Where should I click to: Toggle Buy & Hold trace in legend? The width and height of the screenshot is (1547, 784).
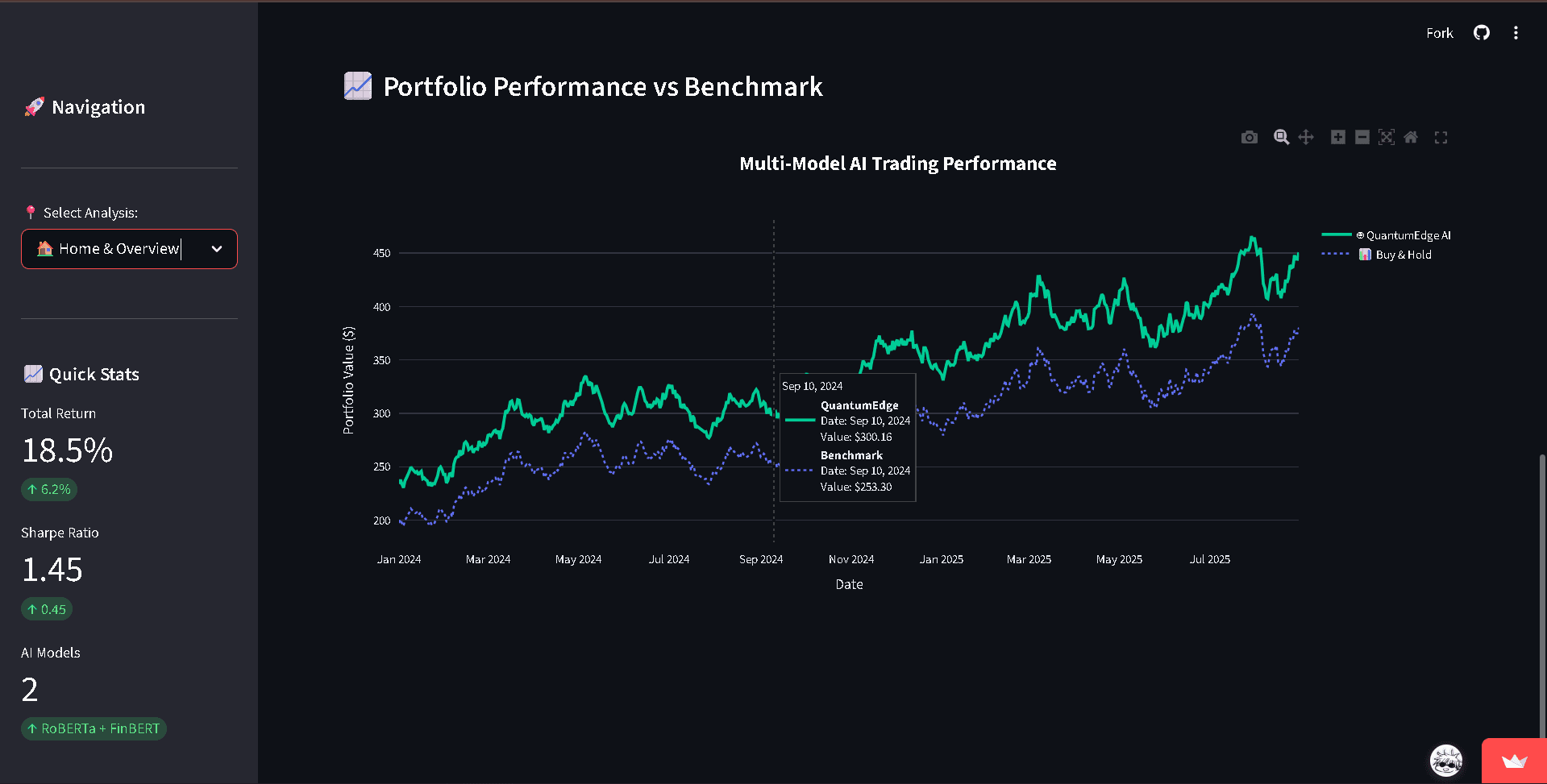tap(1403, 255)
